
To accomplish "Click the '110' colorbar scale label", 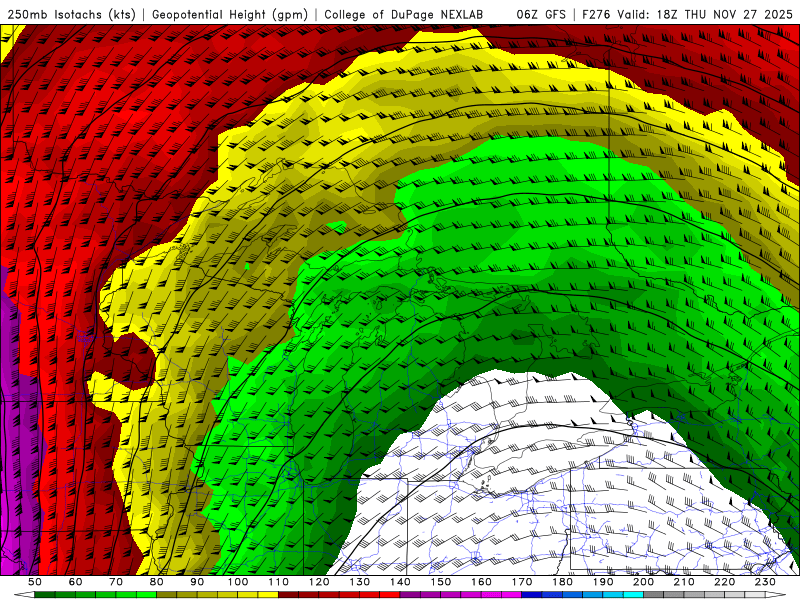I will tap(278, 582).
